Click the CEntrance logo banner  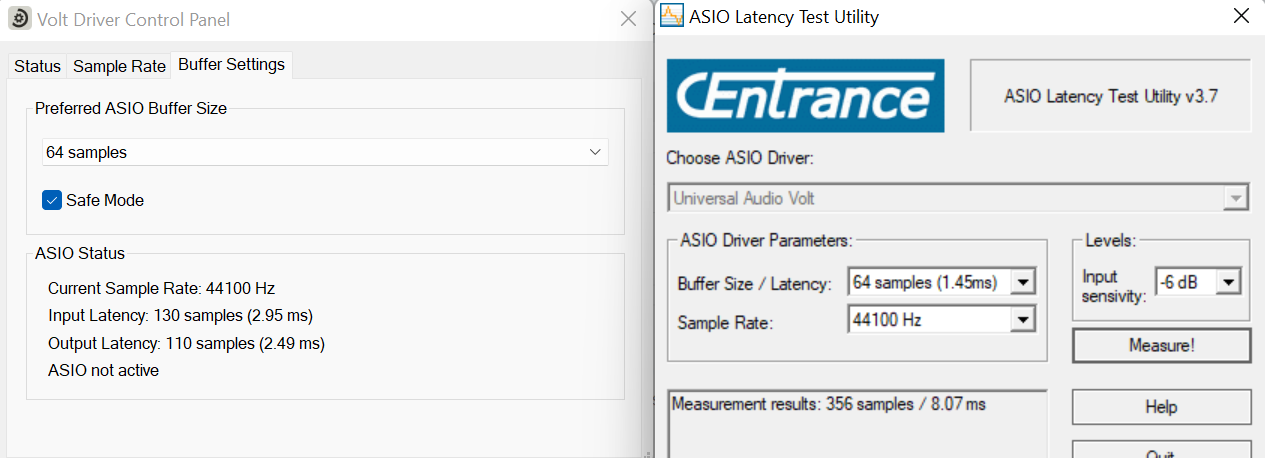805,96
